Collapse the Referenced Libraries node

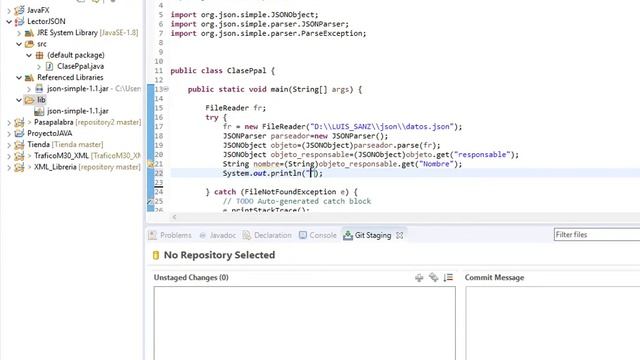[19, 78]
